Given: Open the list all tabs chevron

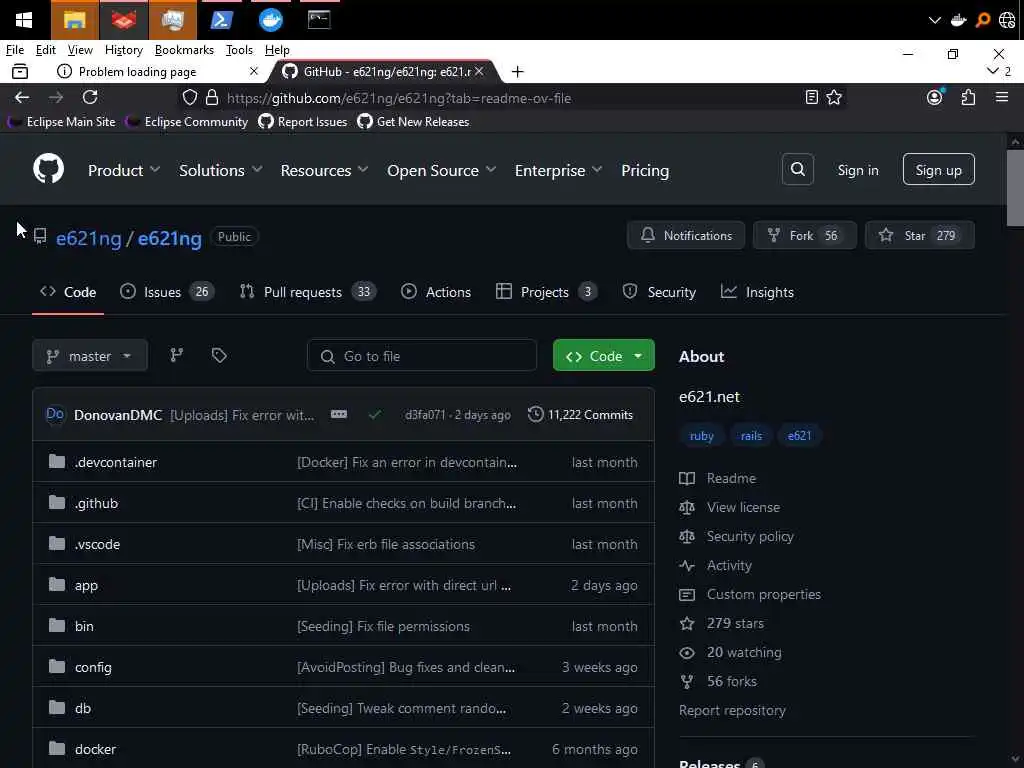Looking at the screenshot, I should tap(993, 71).
